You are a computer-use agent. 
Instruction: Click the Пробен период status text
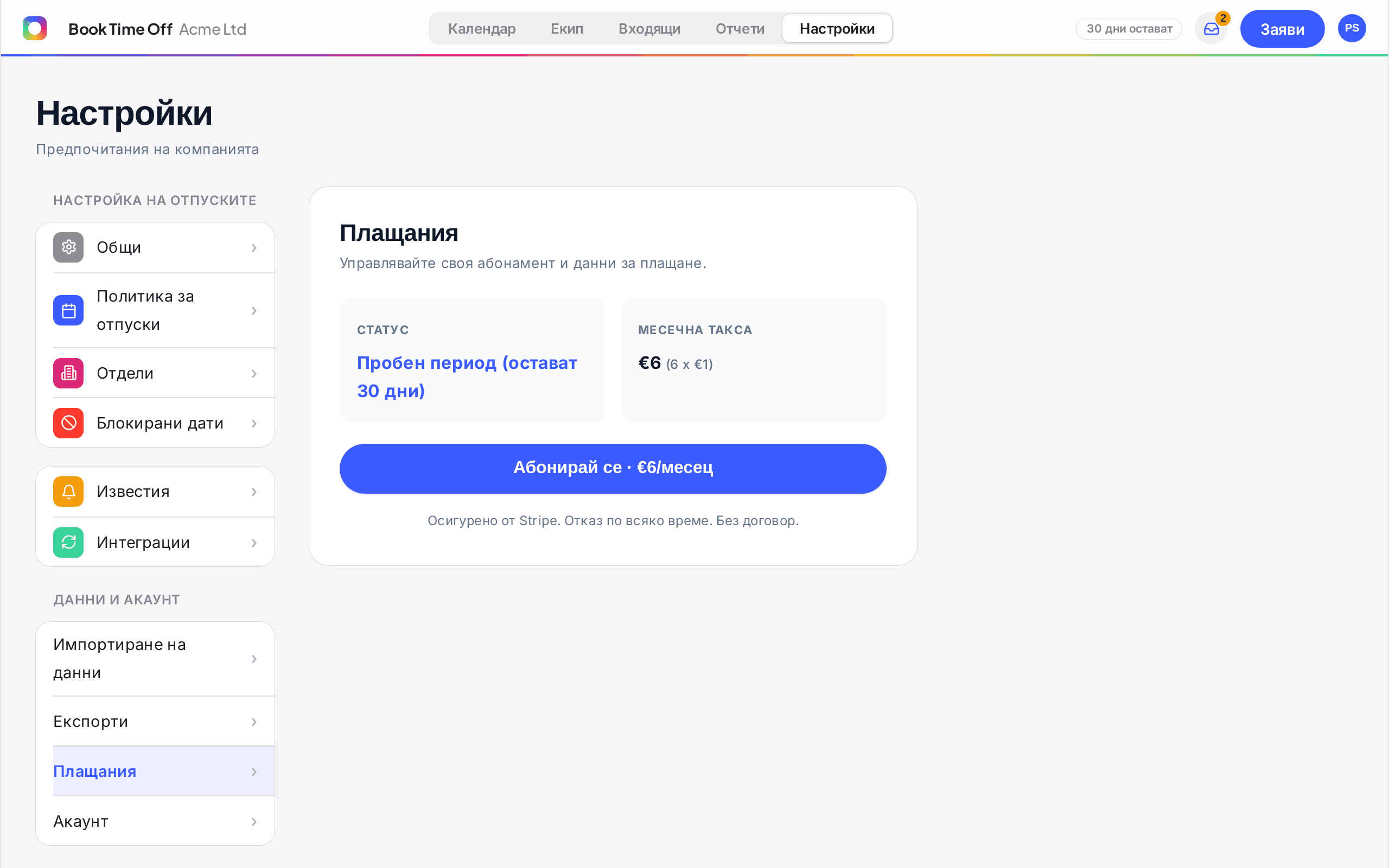467,376
